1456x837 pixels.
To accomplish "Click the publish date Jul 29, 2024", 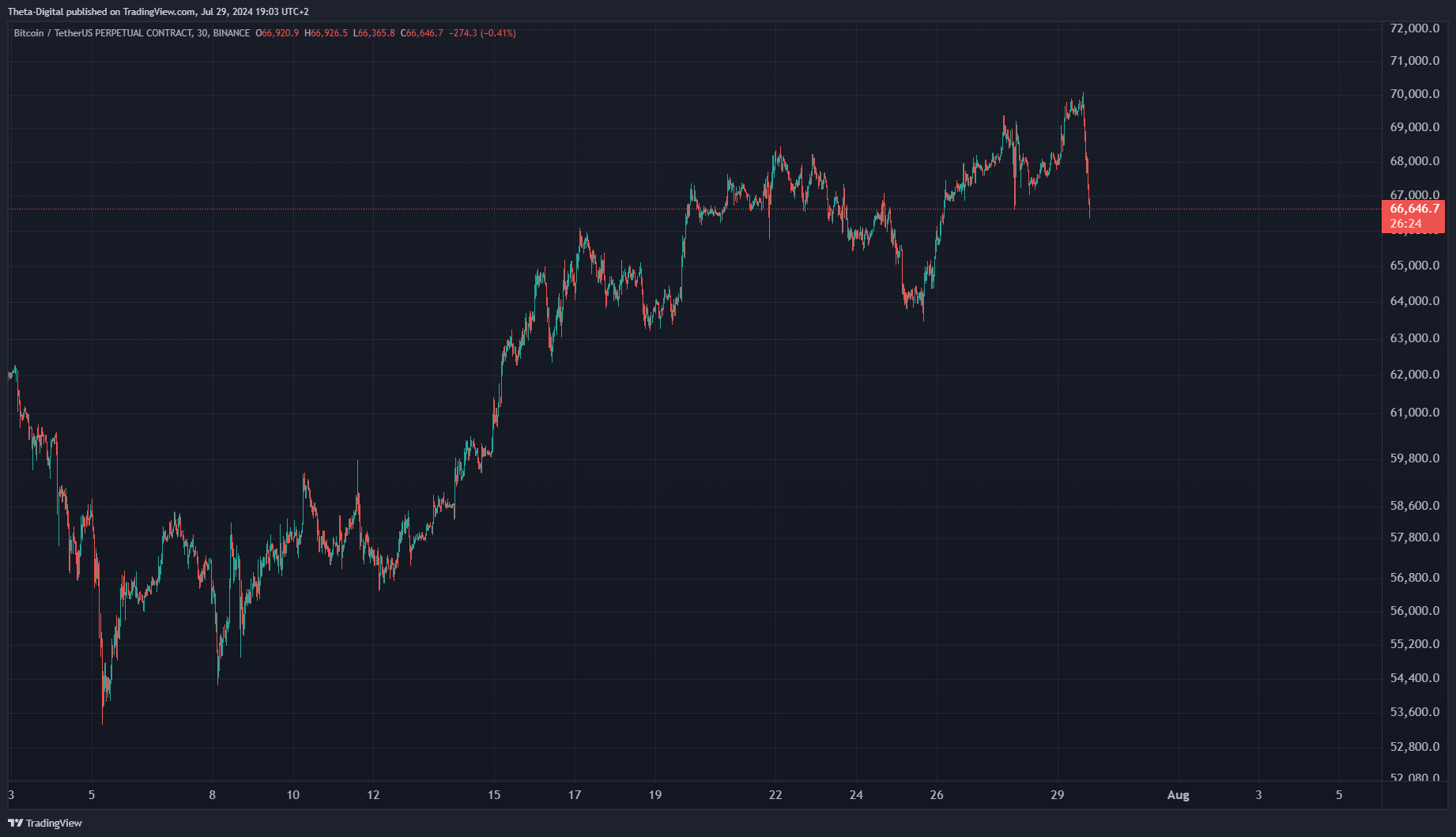I will pyautogui.click(x=226, y=12).
